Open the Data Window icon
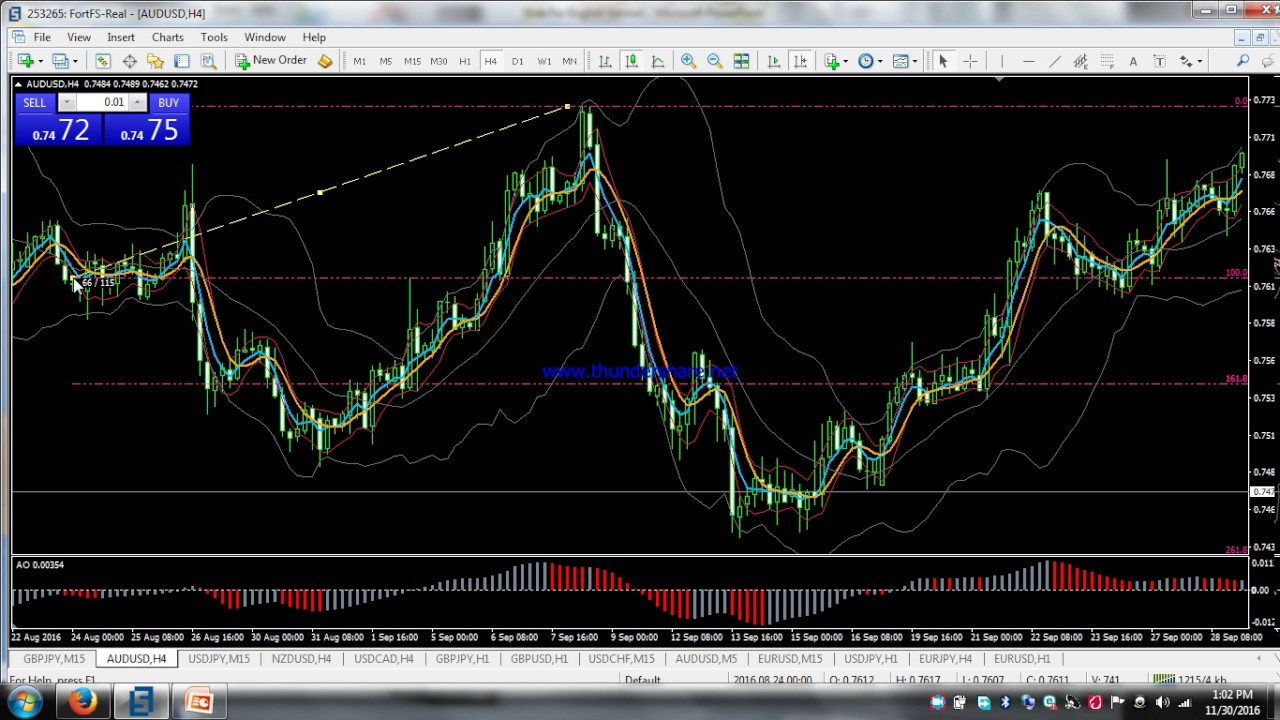 coord(129,61)
